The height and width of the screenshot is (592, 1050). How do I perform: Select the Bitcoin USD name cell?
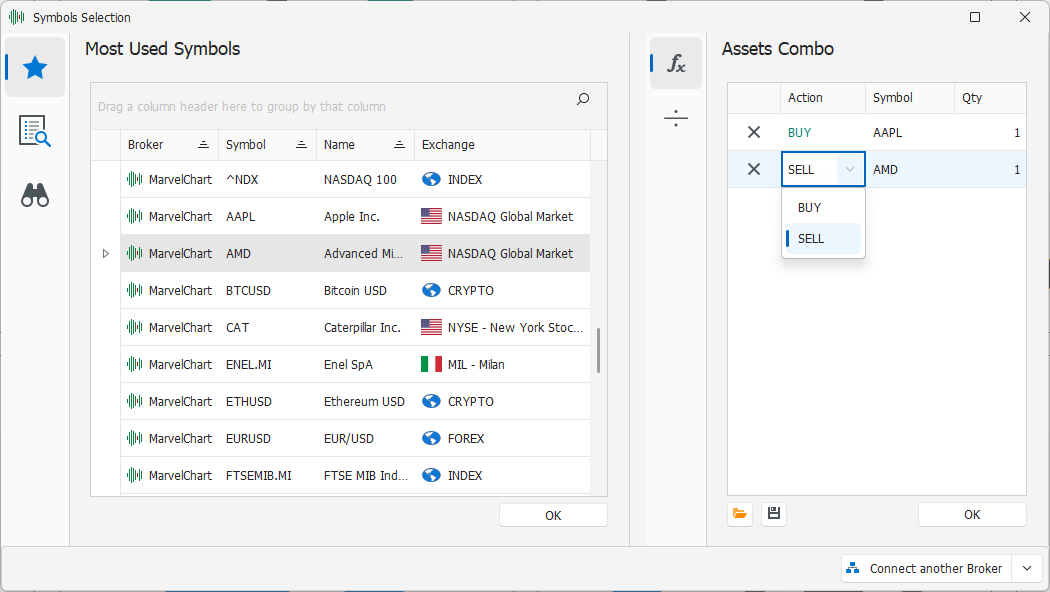click(366, 291)
